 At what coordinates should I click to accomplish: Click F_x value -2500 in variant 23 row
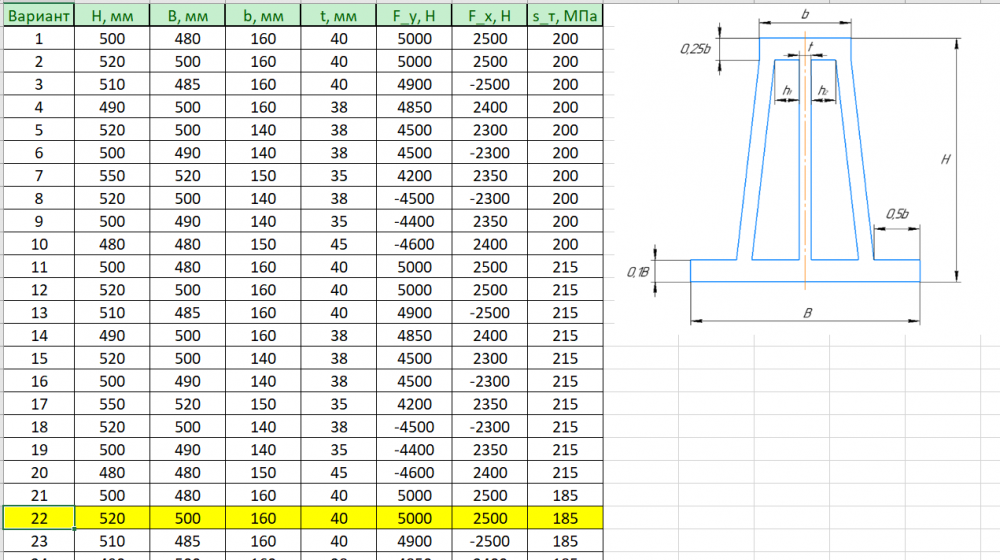490,542
